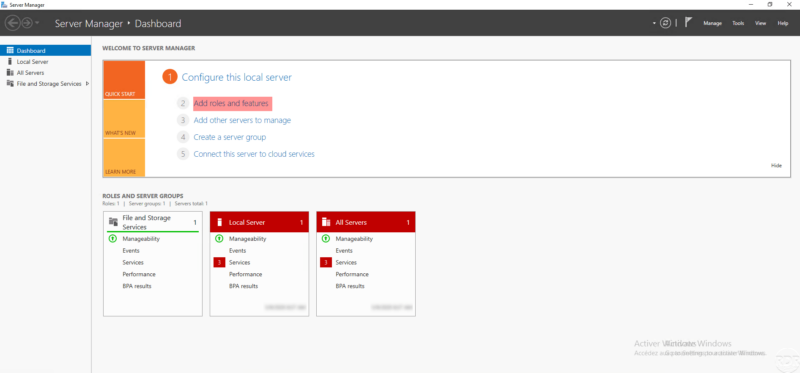Screen dimensions: 800x373
Task: Click Add roles and features link
Action: pyautogui.click(x=231, y=104)
